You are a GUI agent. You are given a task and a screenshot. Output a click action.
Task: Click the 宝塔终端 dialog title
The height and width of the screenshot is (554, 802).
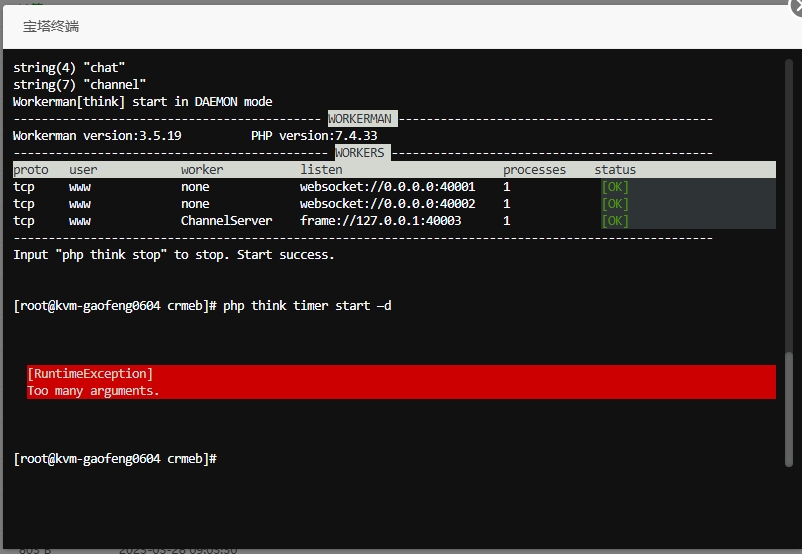coord(51,26)
